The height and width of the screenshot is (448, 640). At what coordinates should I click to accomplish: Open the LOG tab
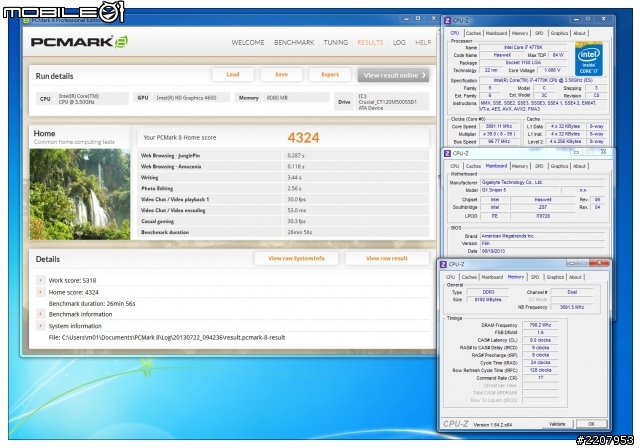[x=399, y=42]
